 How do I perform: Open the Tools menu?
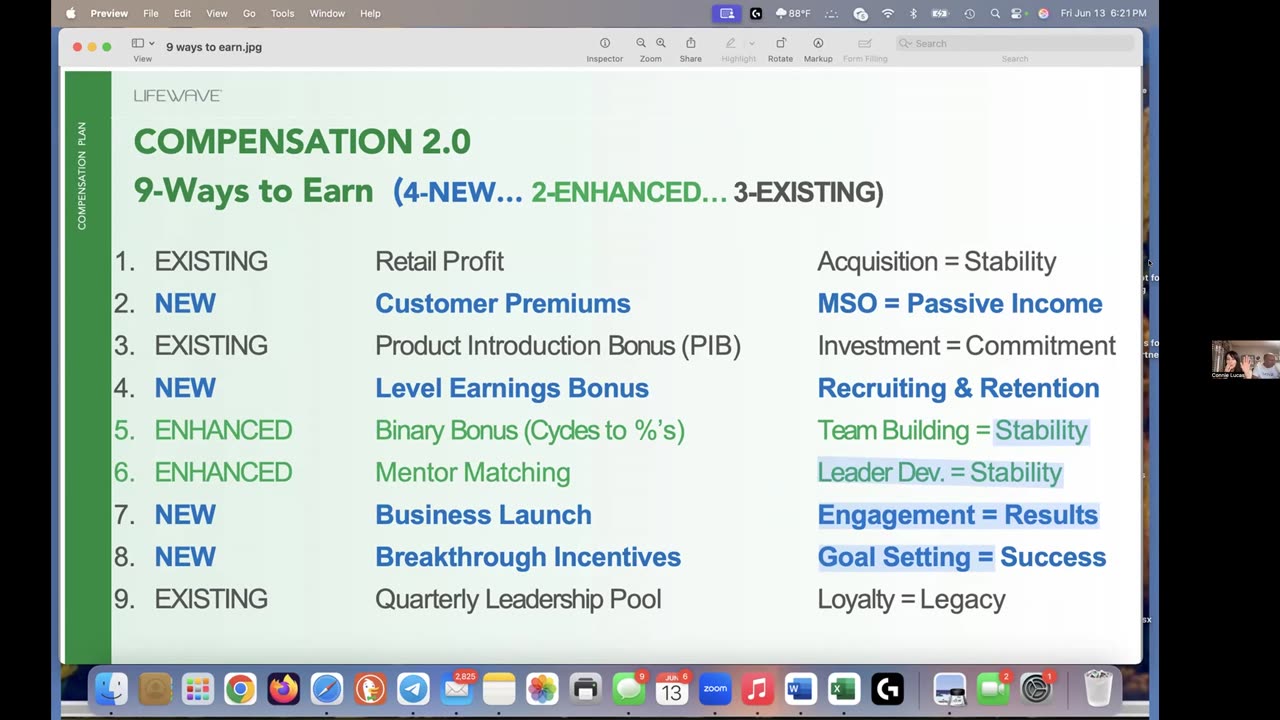(x=282, y=14)
